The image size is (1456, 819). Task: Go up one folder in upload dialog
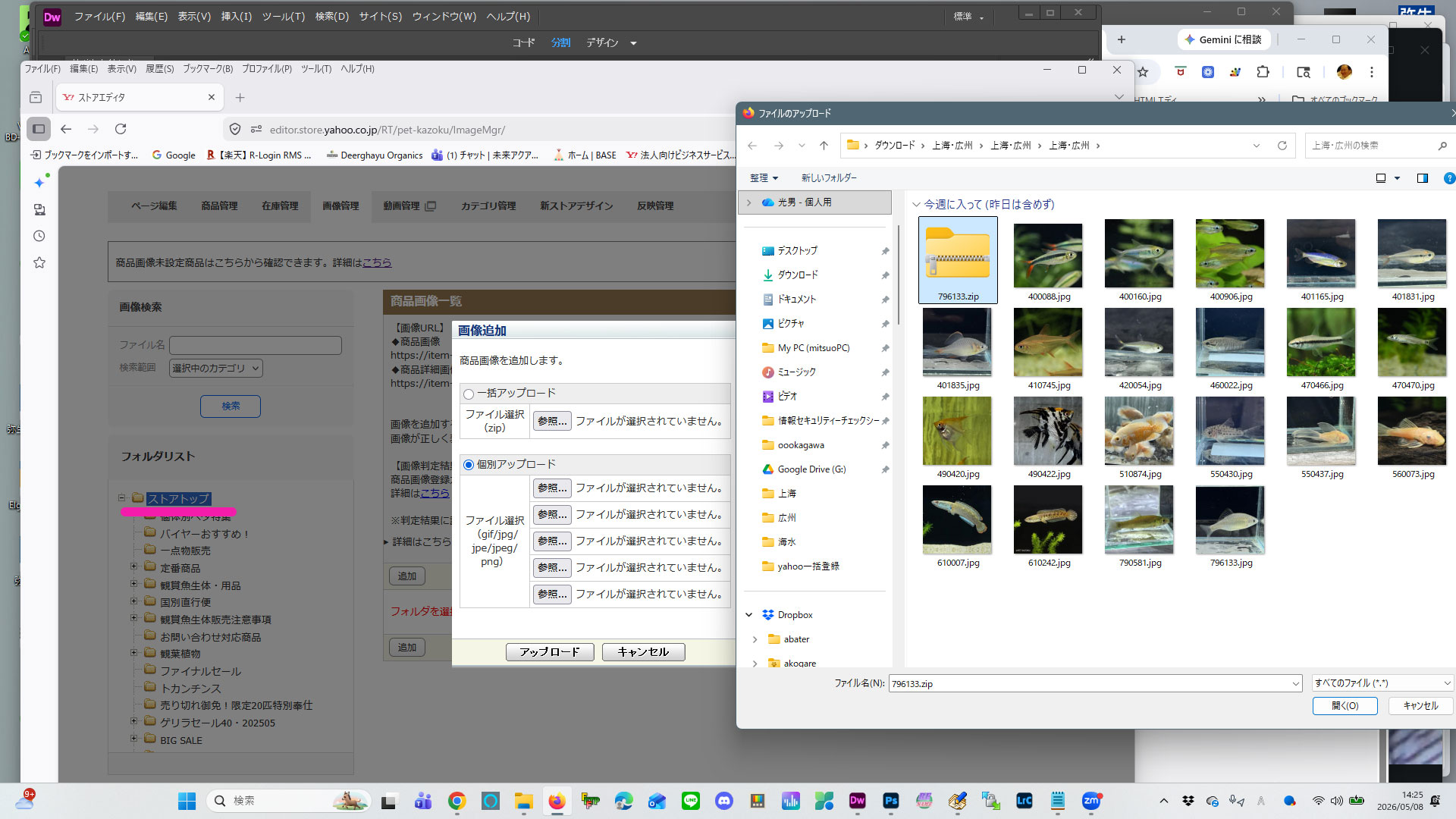coord(824,146)
